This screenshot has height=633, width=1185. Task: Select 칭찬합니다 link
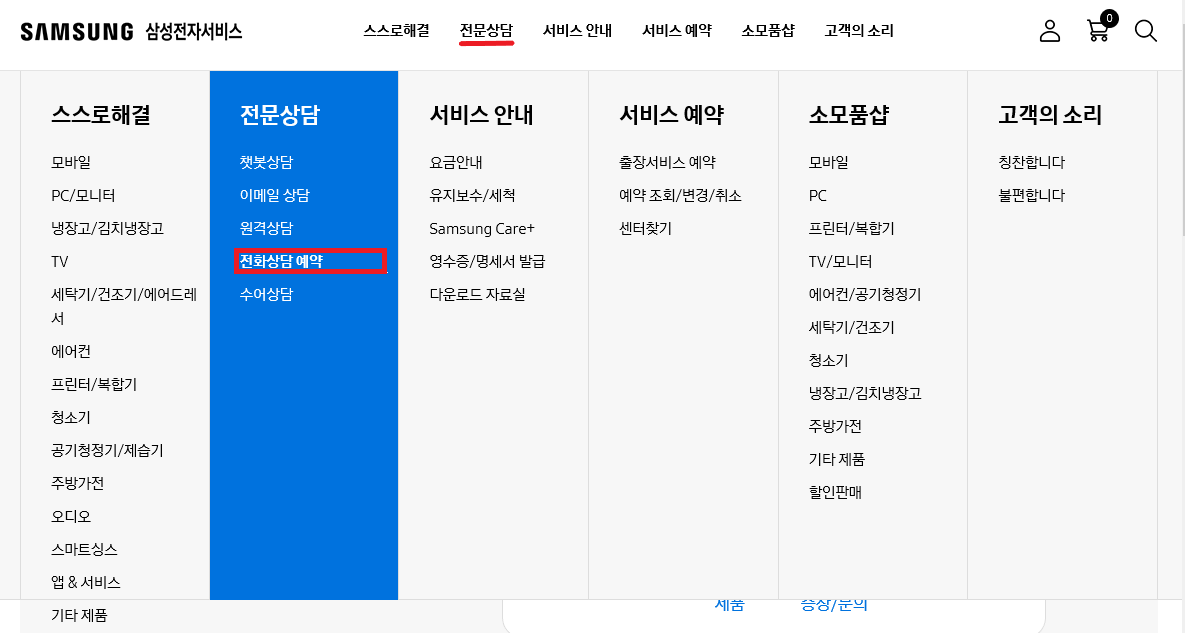pos(1032,162)
